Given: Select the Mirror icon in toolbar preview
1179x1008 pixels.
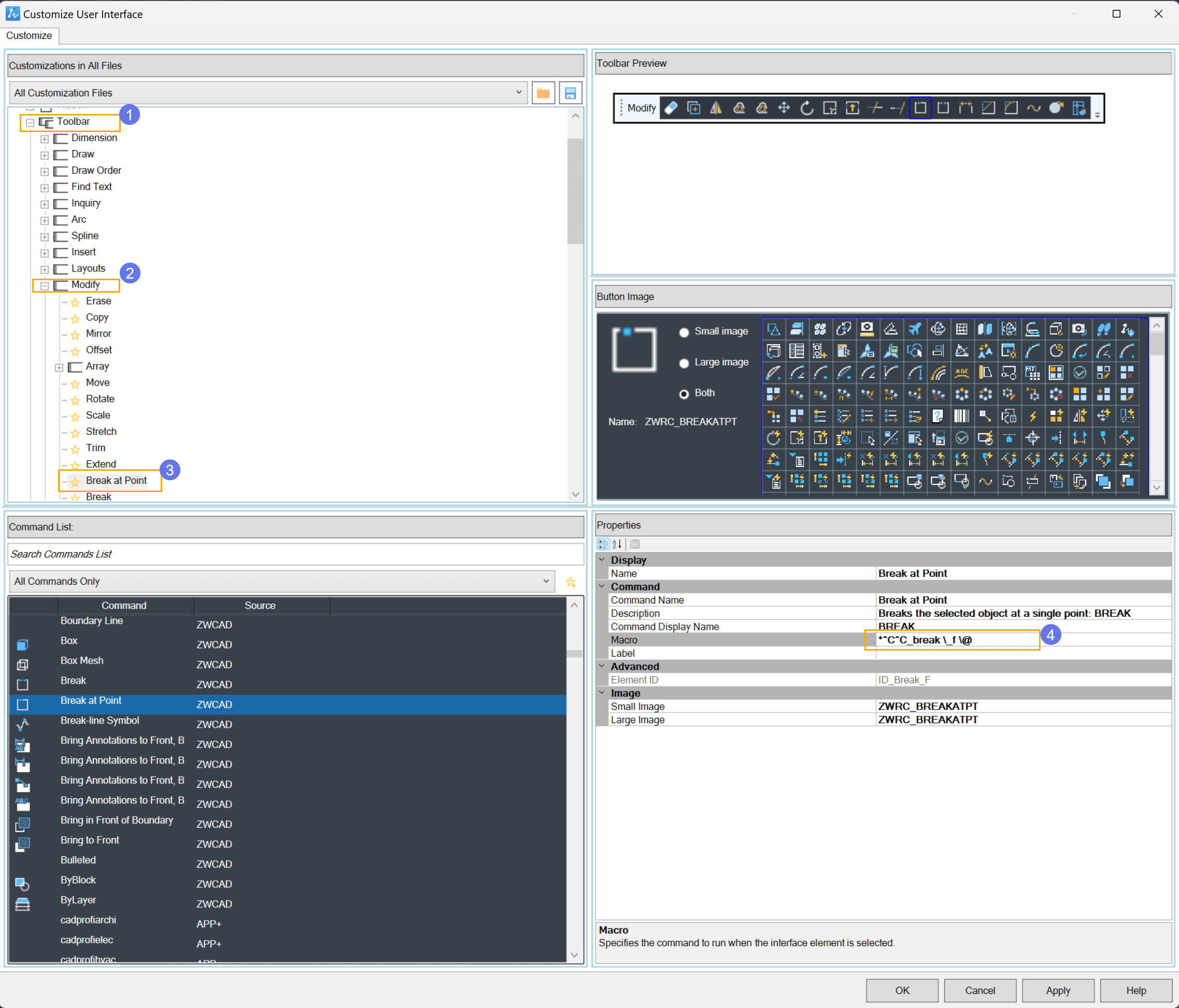Looking at the screenshot, I should coord(716,108).
